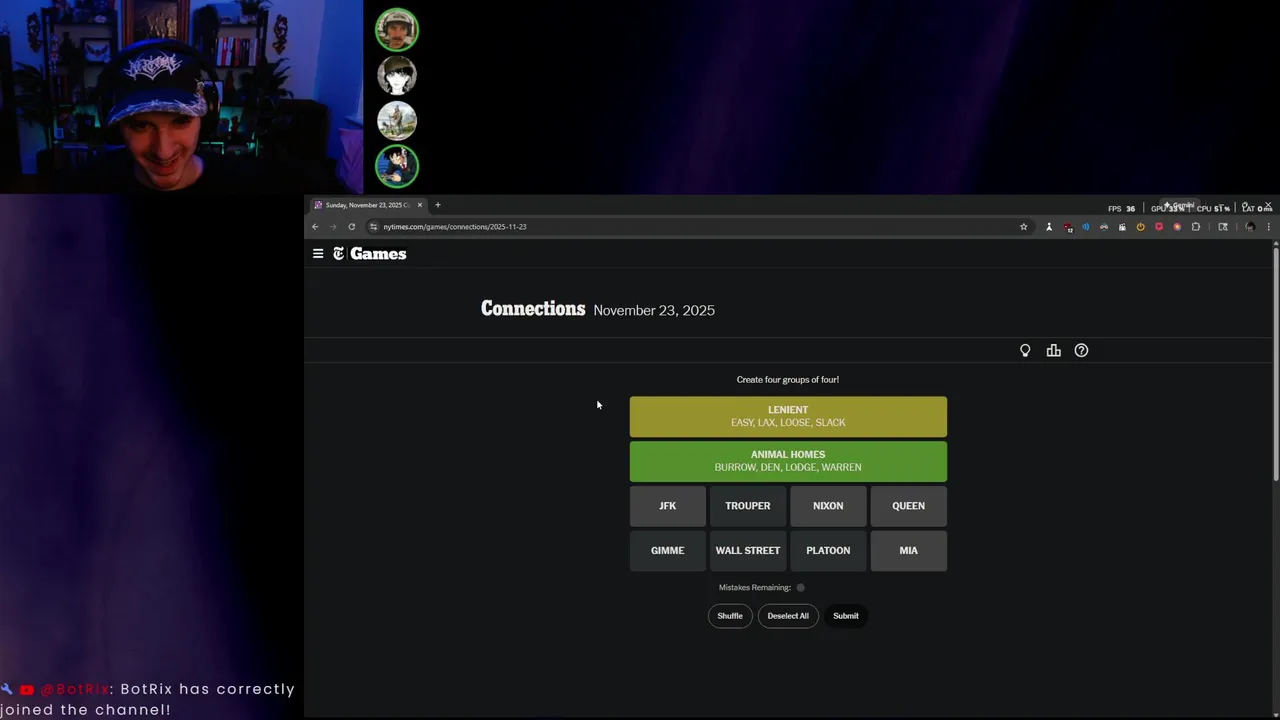Screen dimensions: 1280x720
Task: Switch to the Sunday, November 23 tab
Action: 368,205
